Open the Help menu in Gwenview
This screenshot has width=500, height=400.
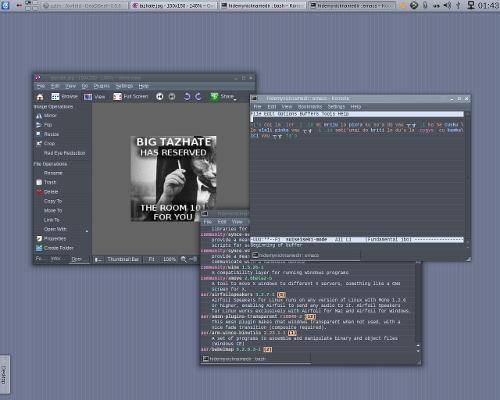144,86
